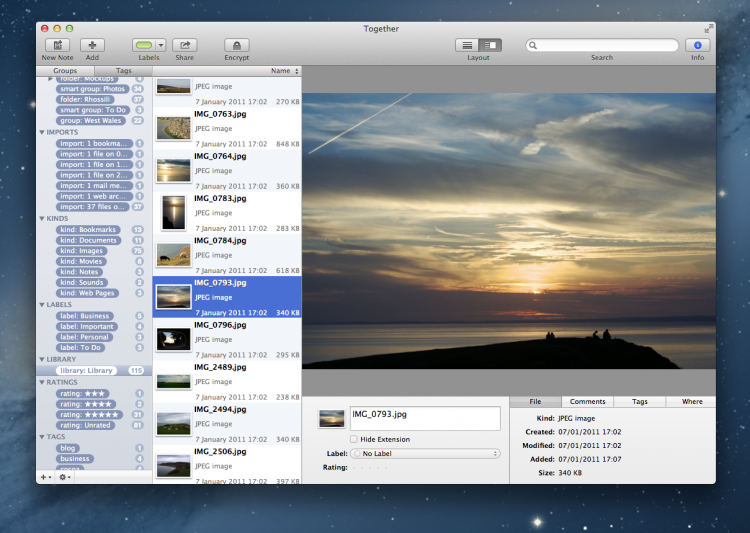Select the IMG_0796.jpg thumbnail

tap(174, 339)
